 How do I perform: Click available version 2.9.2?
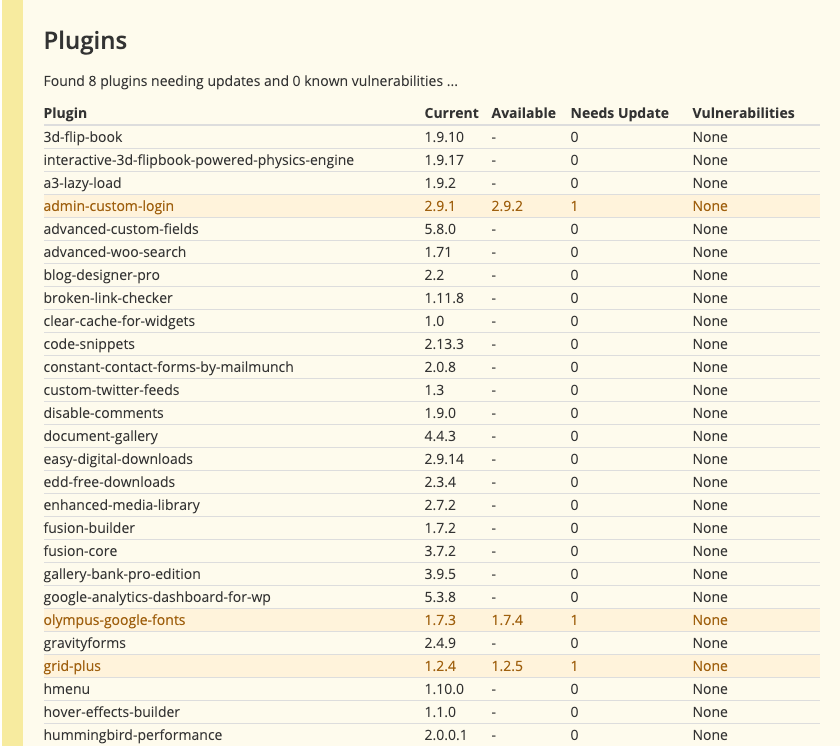(x=507, y=206)
